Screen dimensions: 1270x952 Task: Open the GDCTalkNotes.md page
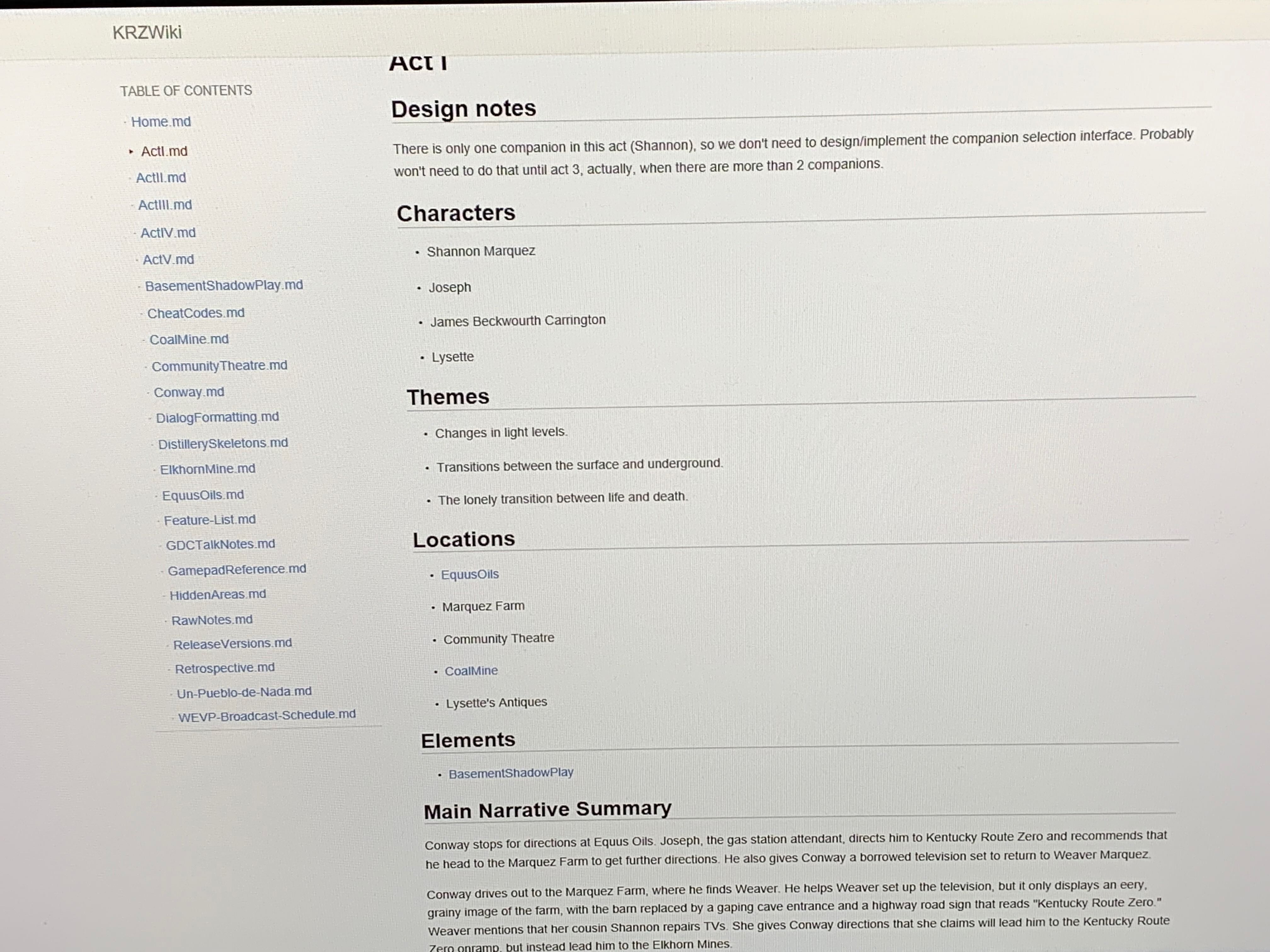tap(220, 544)
